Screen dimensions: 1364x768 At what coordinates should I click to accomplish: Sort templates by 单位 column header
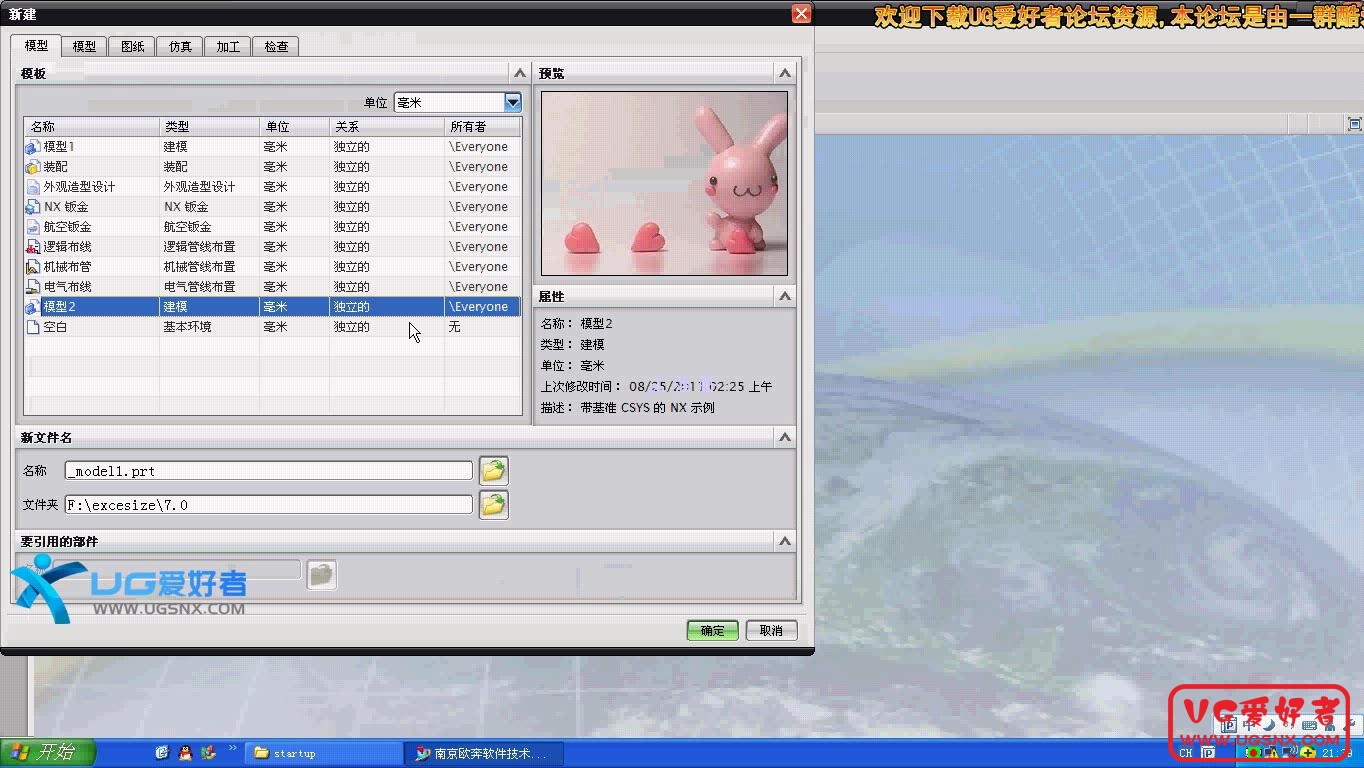coord(295,127)
